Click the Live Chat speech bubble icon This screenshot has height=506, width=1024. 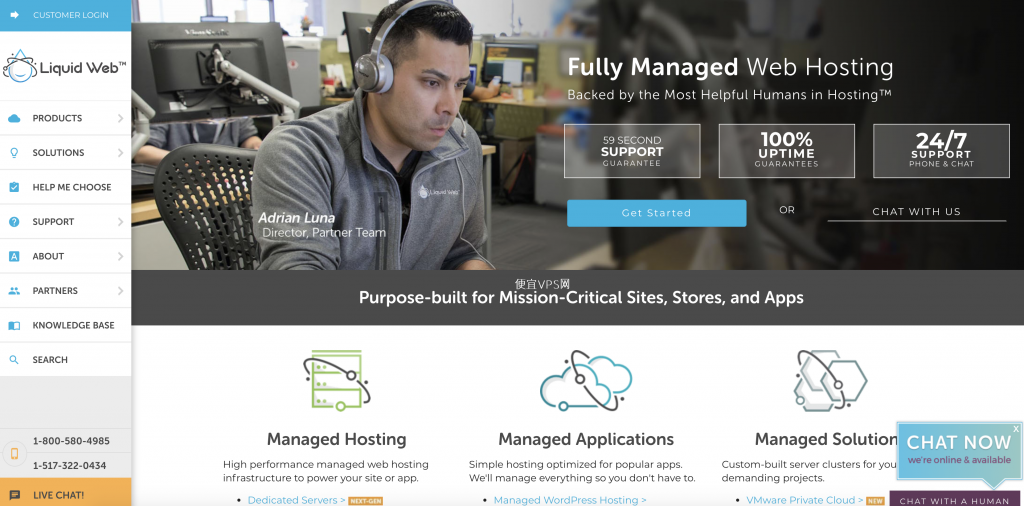point(14,495)
